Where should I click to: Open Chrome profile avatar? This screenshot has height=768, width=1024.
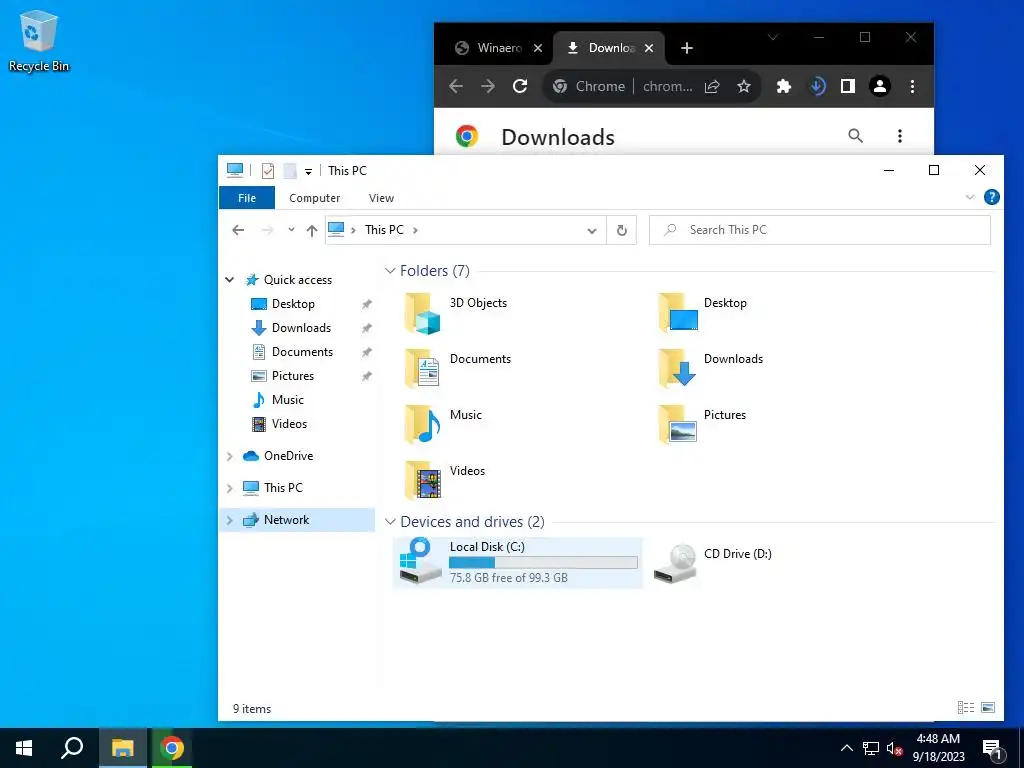coord(880,86)
